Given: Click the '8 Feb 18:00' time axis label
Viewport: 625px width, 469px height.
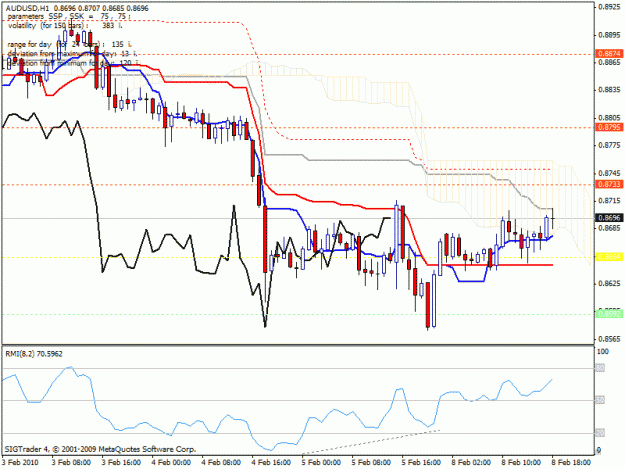Looking at the screenshot, I should [571, 462].
